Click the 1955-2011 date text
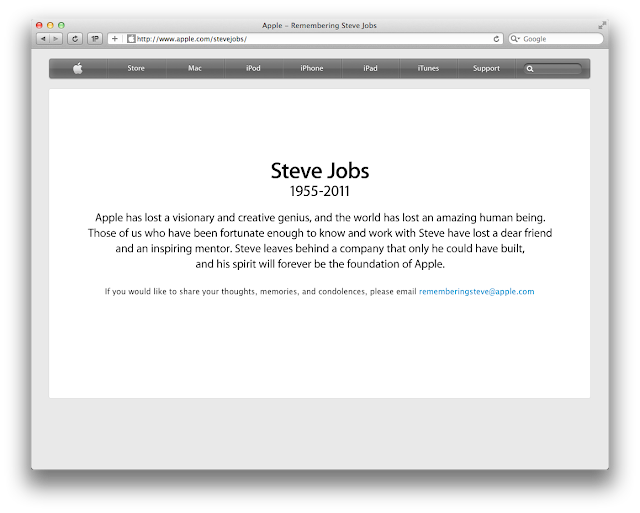The height and width of the screenshot is (513, 640). 320,191
